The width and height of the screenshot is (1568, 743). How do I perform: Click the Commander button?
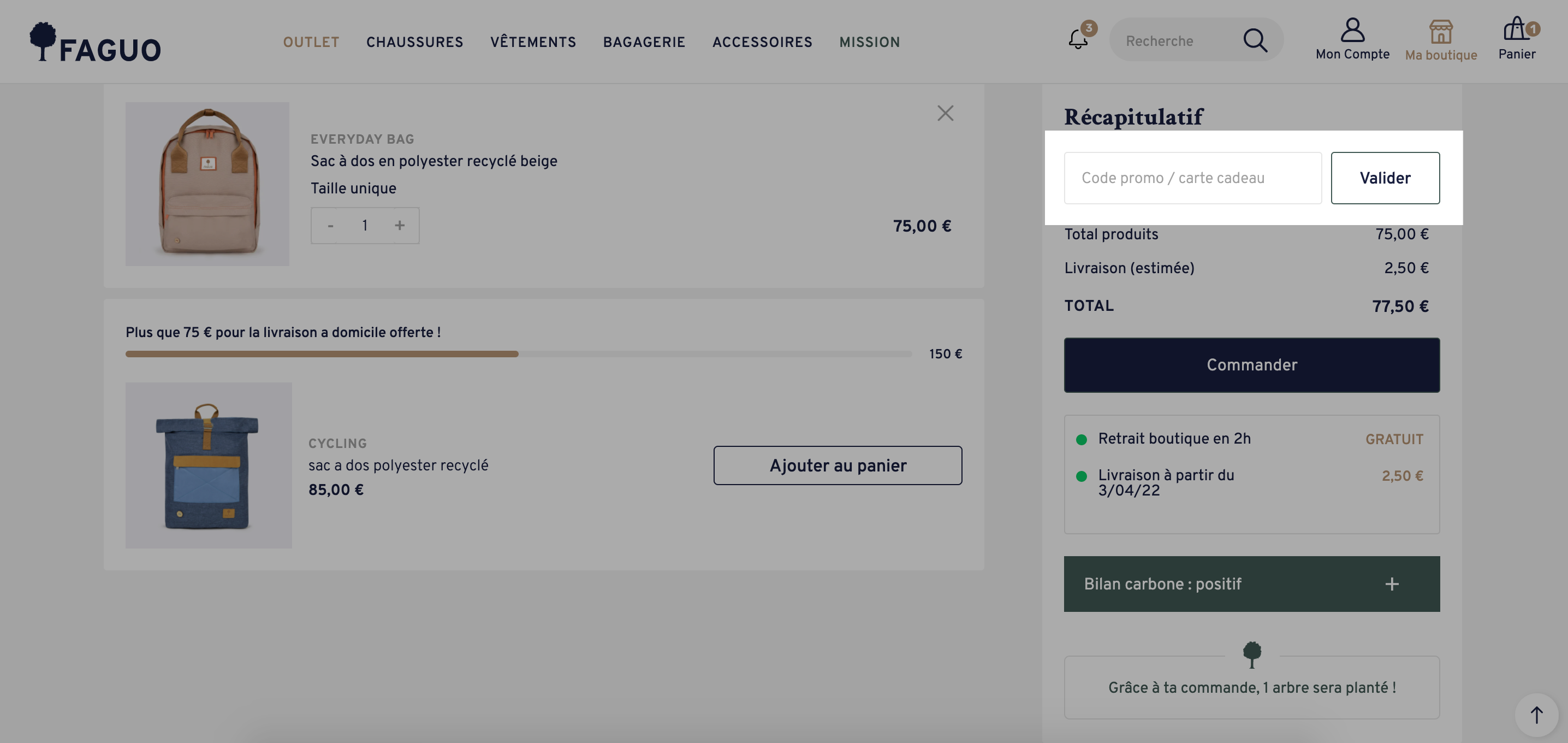click(x=1251, y=365)
